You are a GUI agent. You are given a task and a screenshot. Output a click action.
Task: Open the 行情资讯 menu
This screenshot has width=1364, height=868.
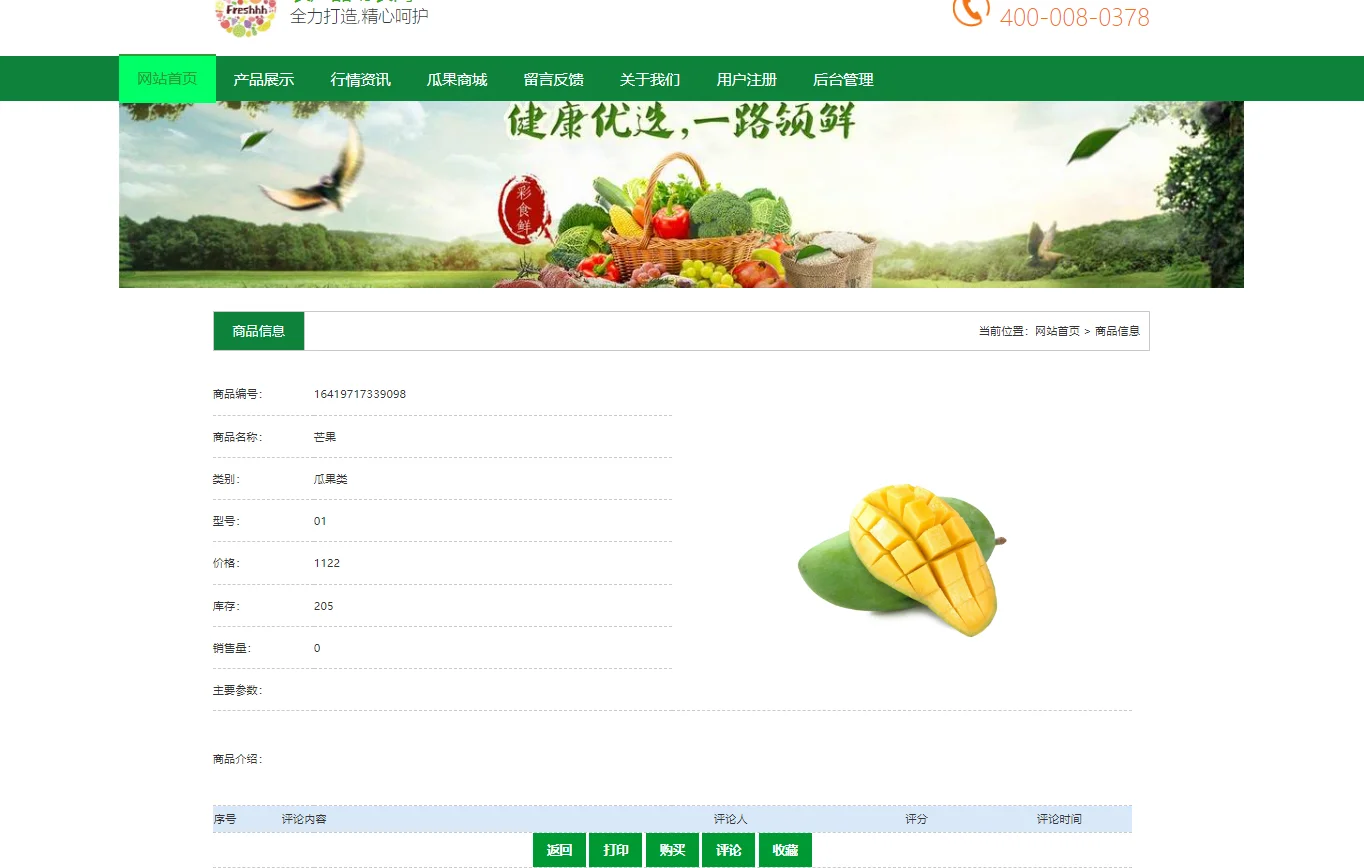(360, 78)
